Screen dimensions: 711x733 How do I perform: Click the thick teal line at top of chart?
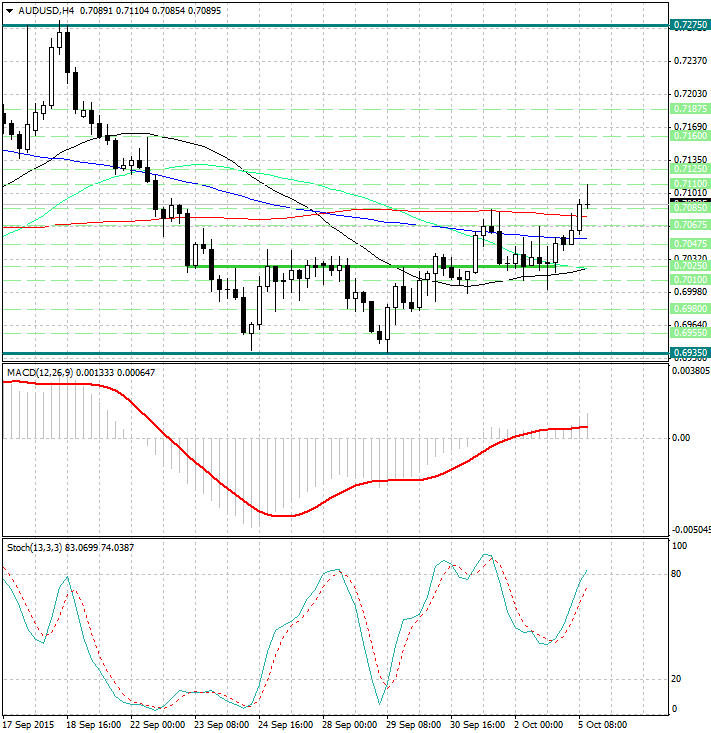tap(300, 25)
